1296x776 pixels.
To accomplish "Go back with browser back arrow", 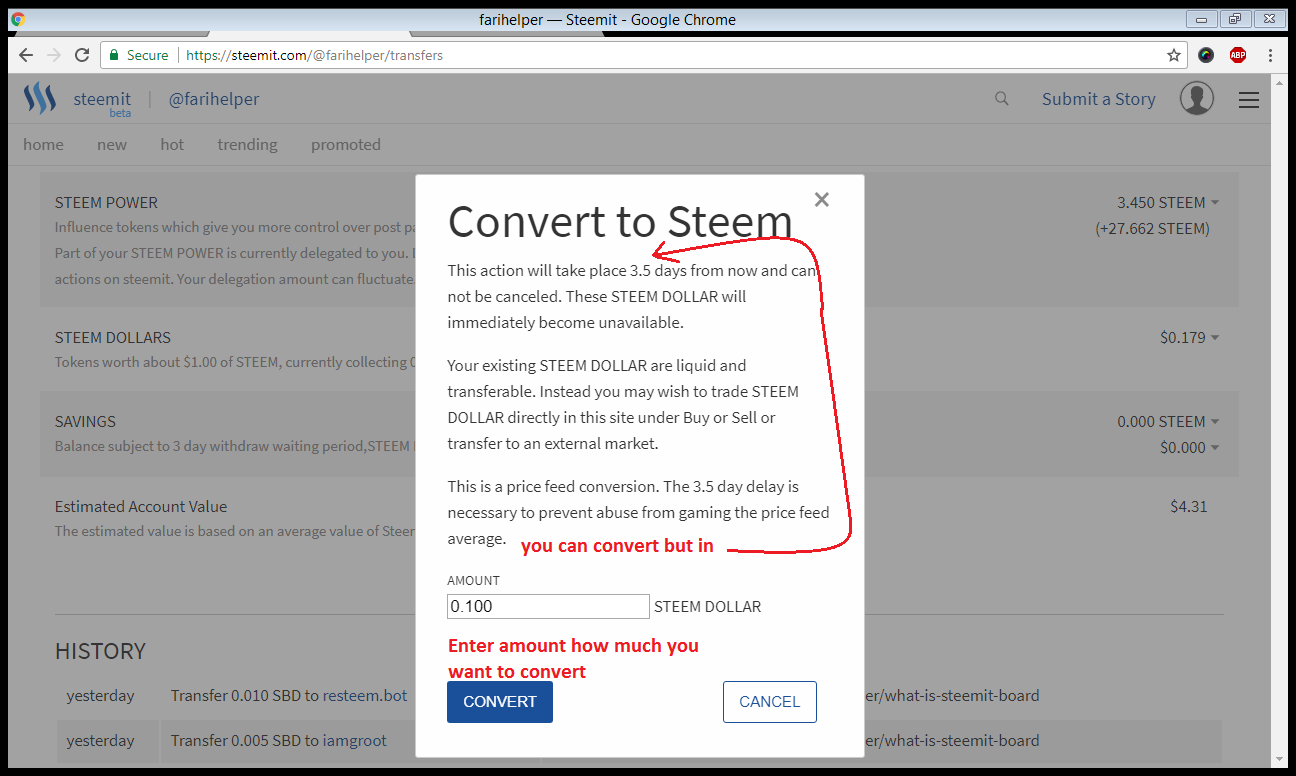I will click(26, 55).
